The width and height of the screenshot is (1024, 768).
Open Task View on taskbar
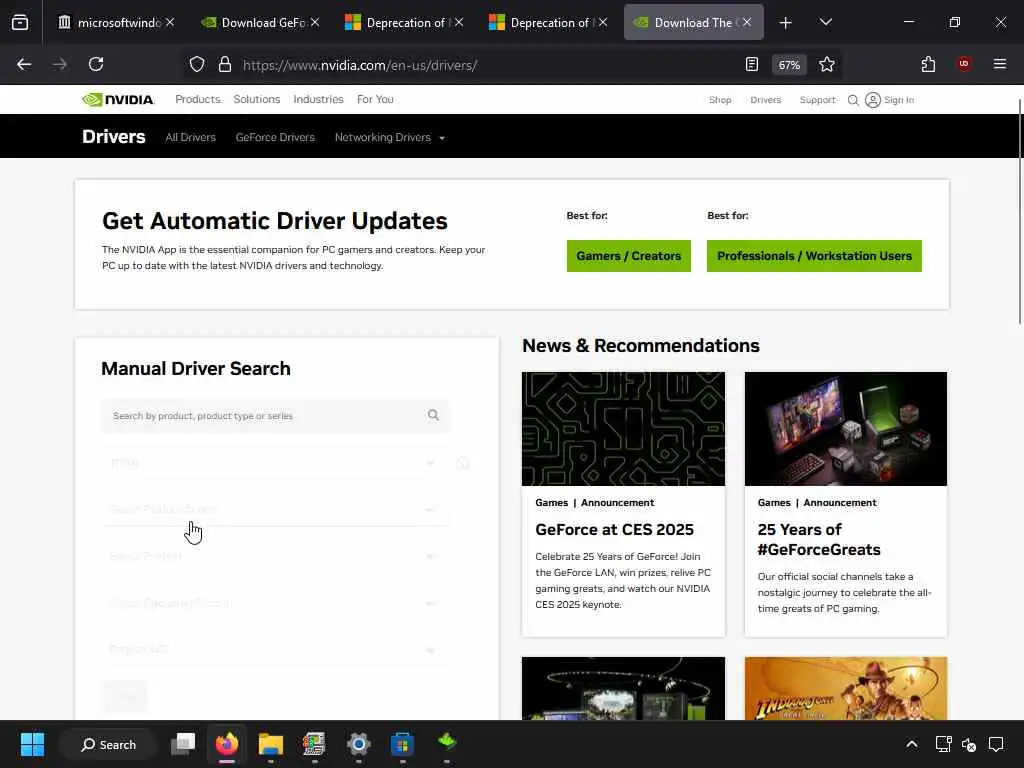click(x=183, y=744)
